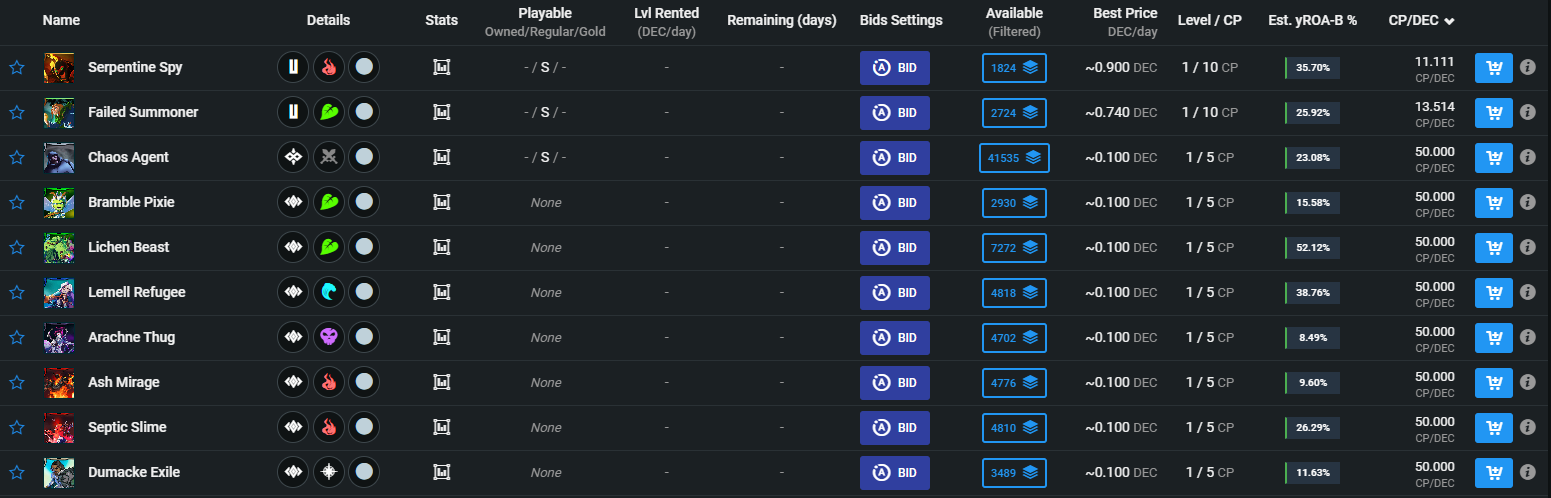
Task: Add Failed Summoner rental to cart
Action: (1494, 113)
